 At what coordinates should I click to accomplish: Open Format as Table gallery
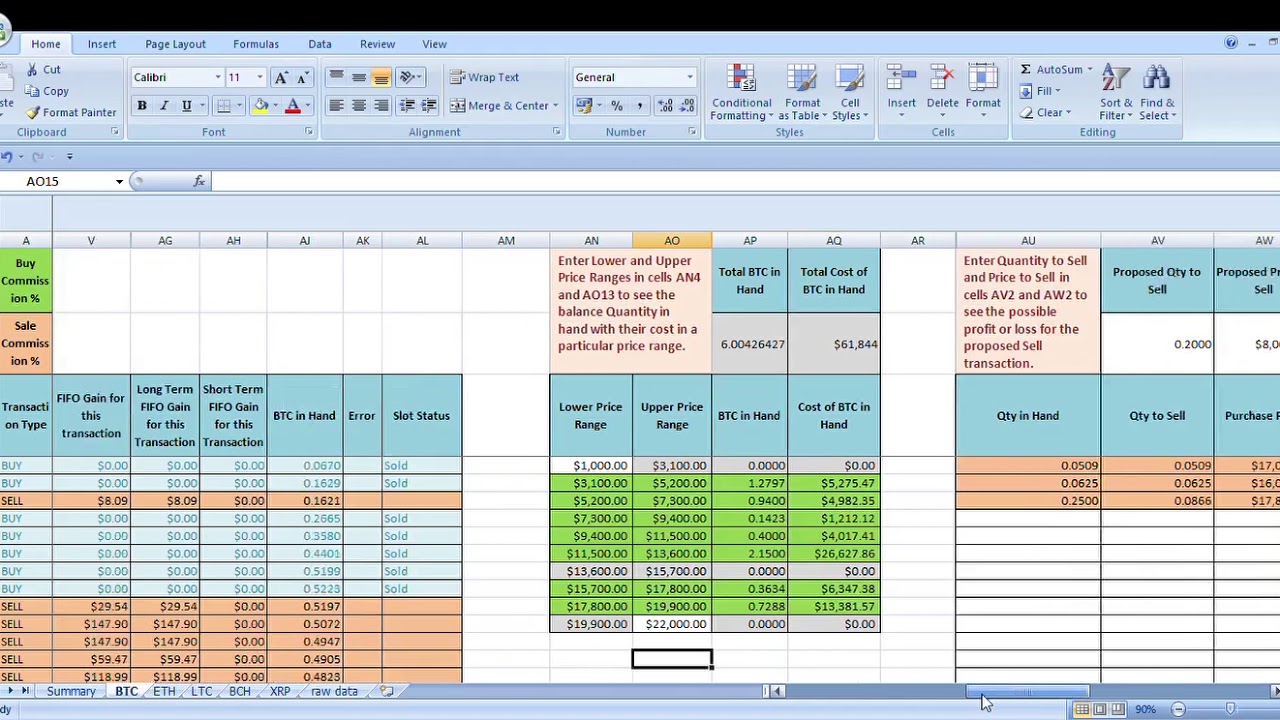coord(802,92)
